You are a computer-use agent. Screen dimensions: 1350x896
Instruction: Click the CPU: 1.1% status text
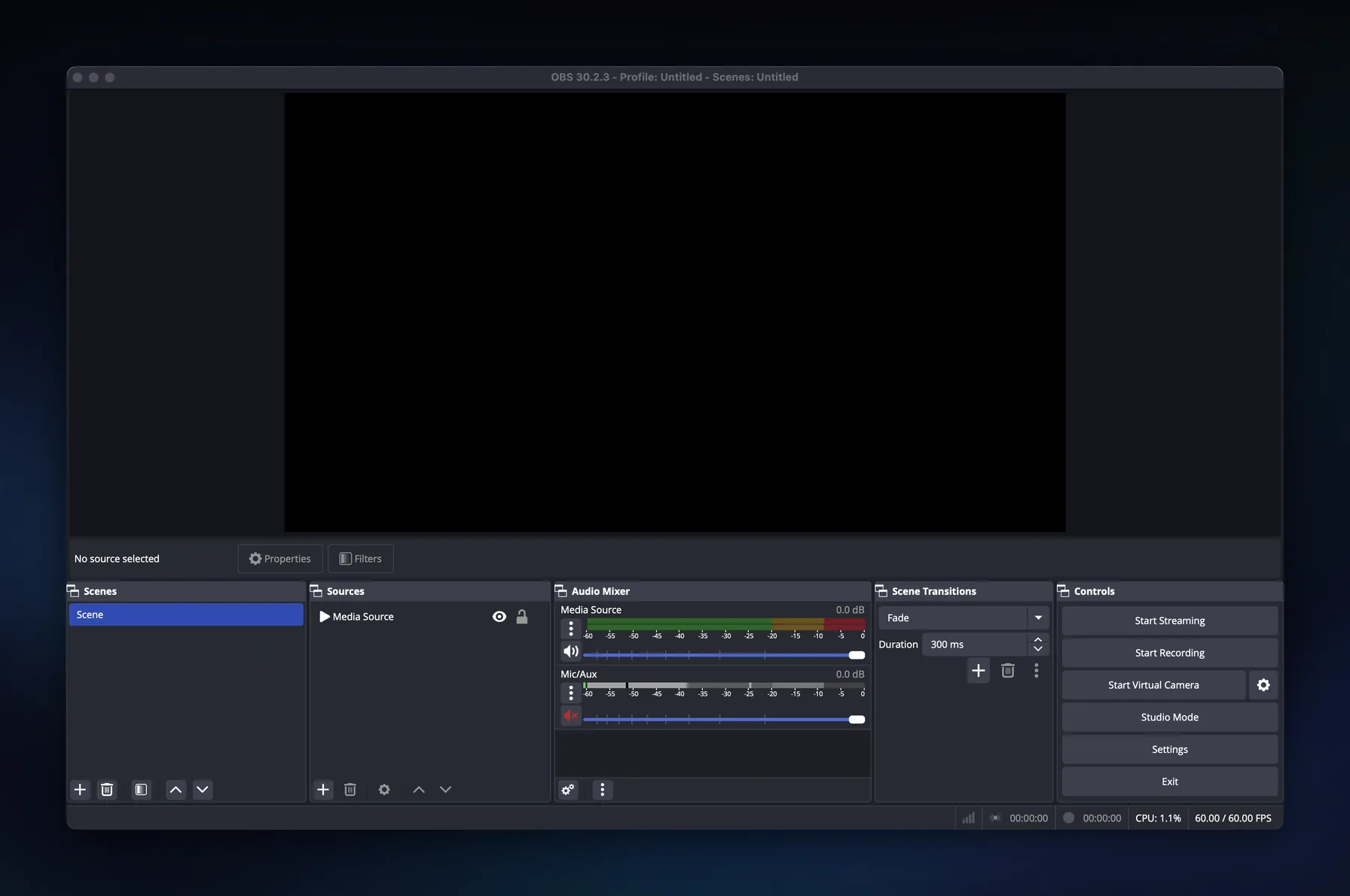tap(1158, 818)
